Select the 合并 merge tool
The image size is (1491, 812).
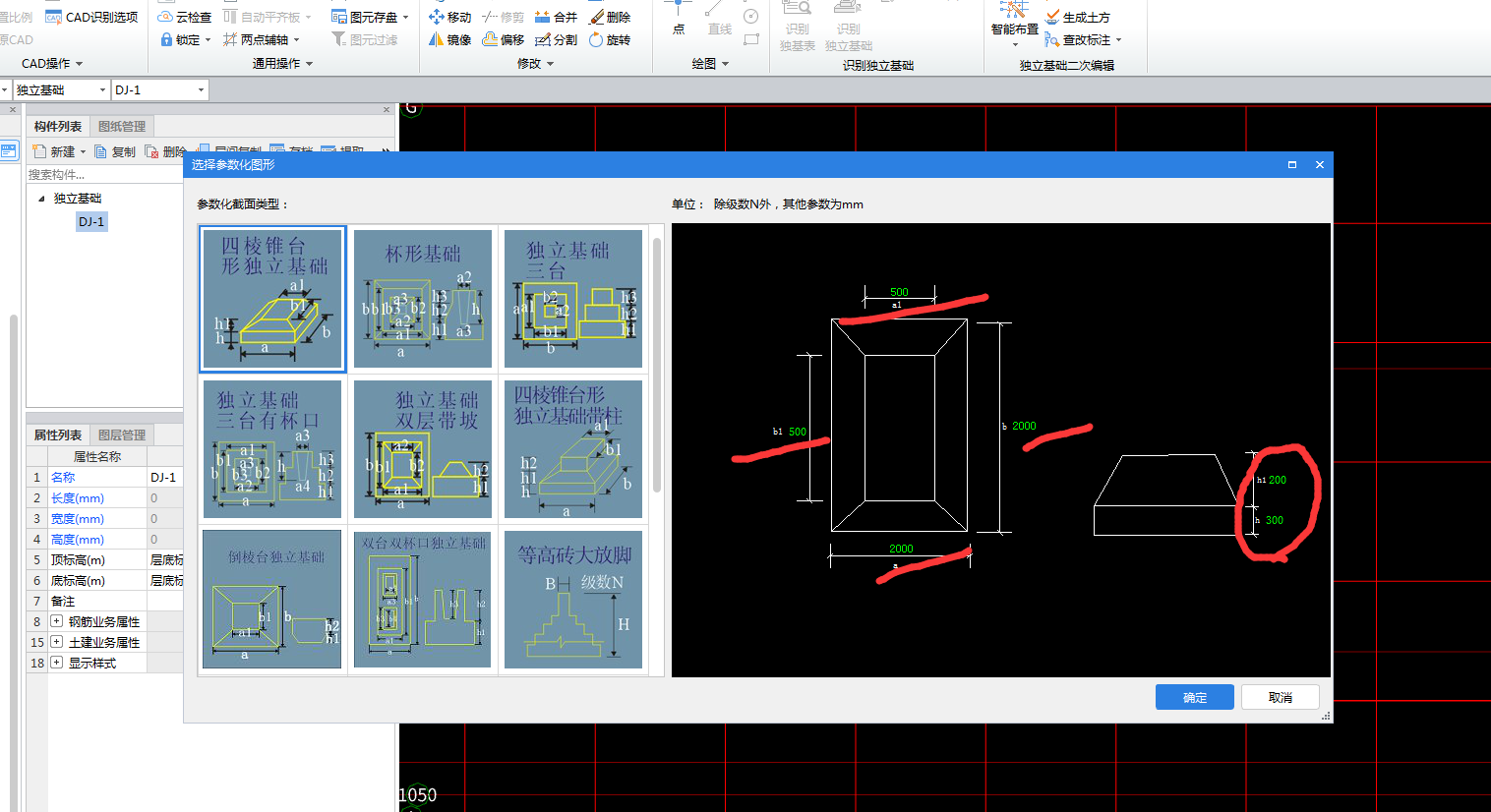[556, 17]
